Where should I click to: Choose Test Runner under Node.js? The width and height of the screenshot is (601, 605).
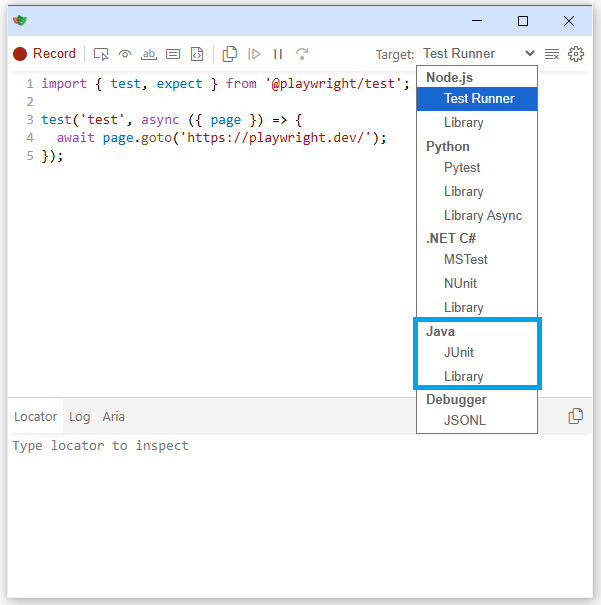point(477,99)
